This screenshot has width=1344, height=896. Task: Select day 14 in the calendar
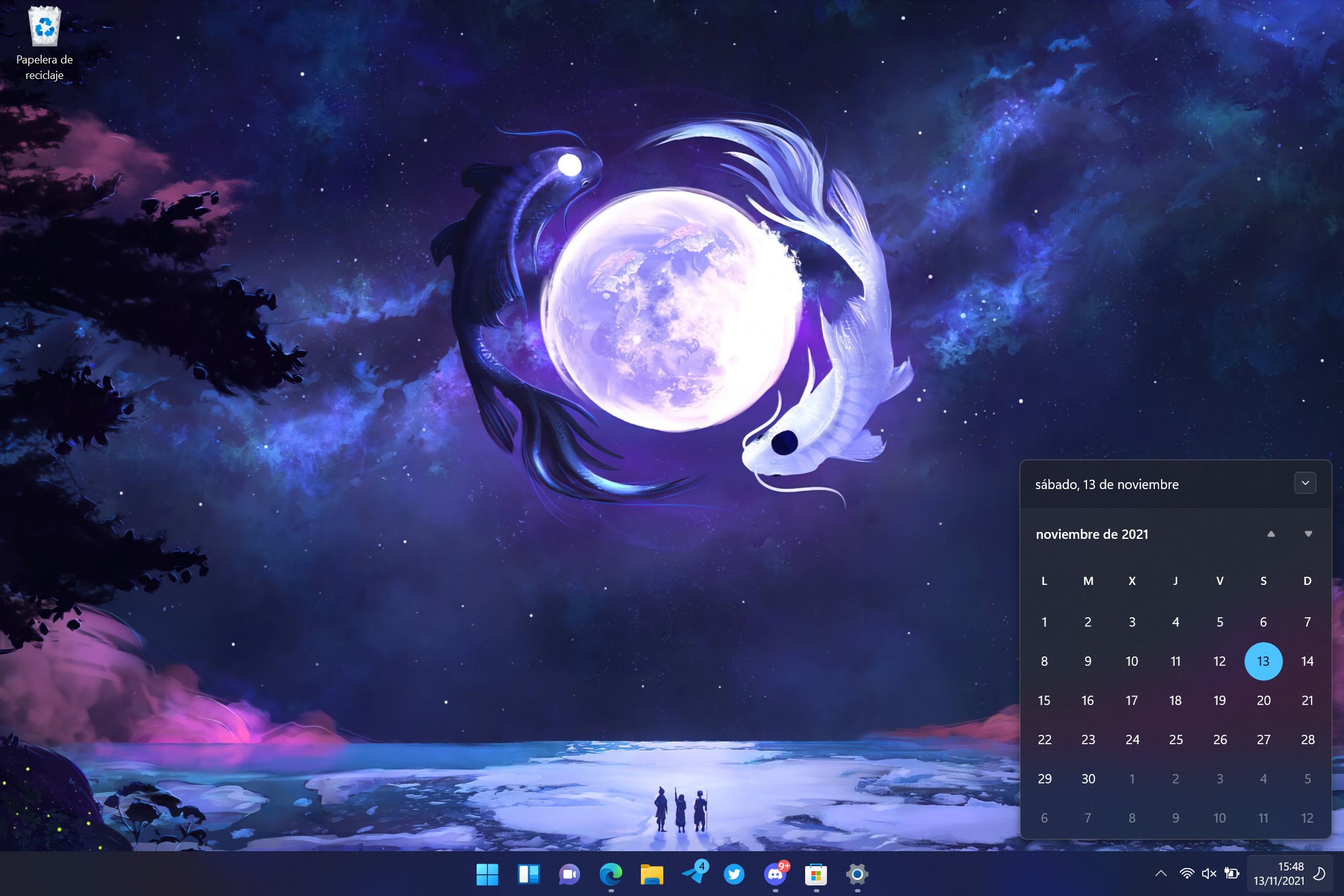[x=1307, y=661]
